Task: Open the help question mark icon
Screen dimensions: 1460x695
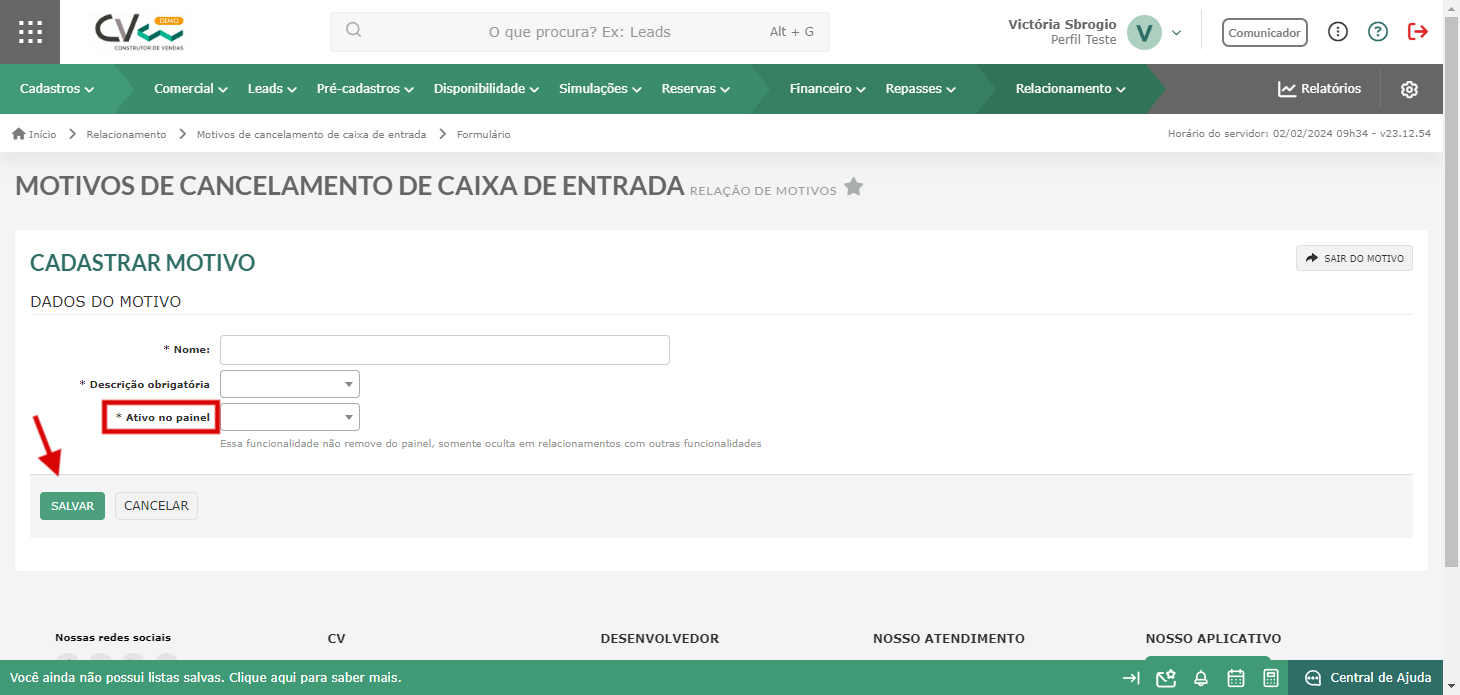Action: 1378,32
